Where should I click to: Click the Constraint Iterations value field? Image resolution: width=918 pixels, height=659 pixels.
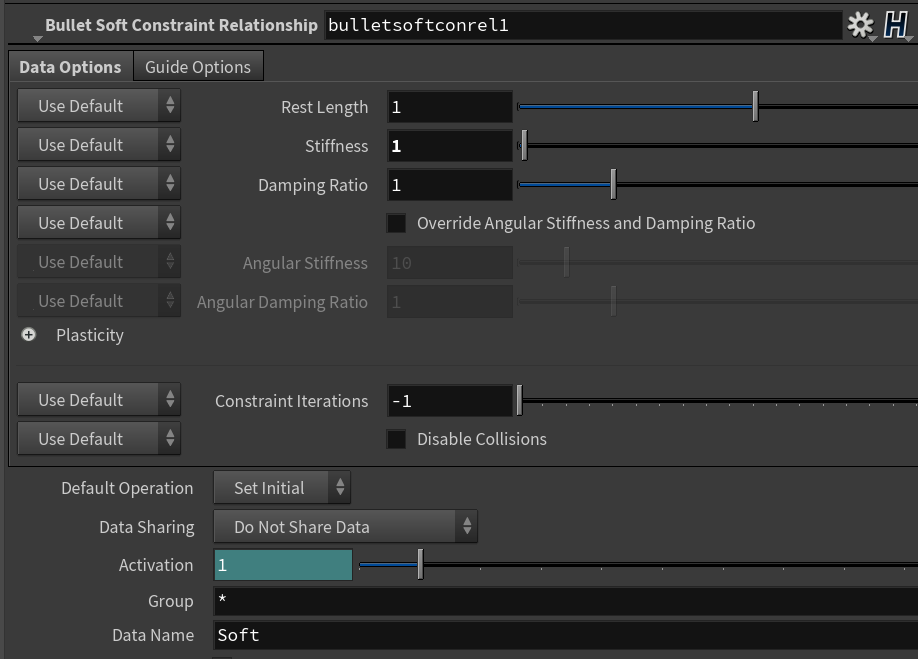pos(450,401)
